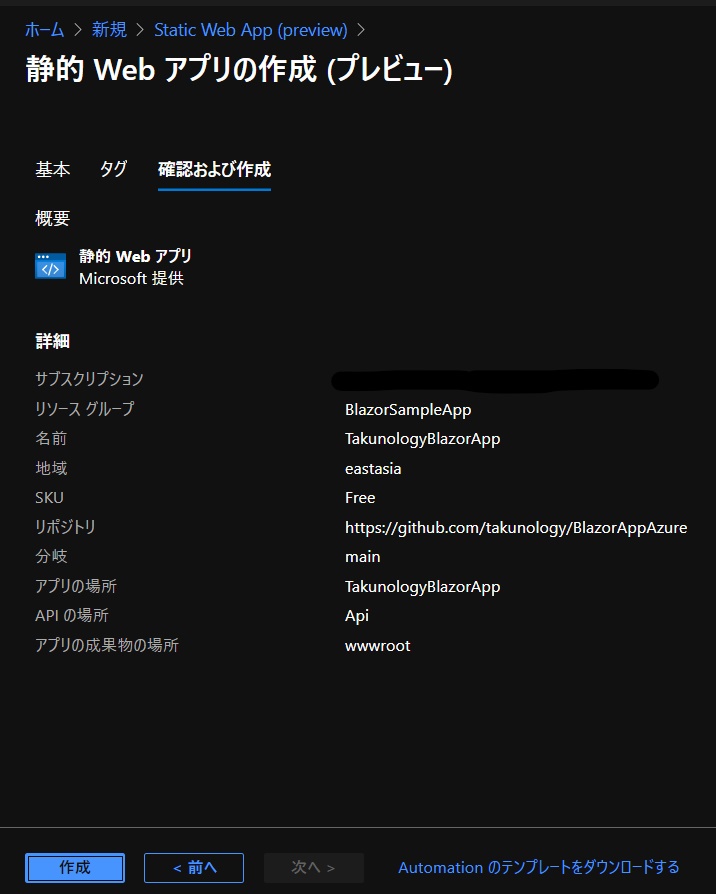
Task: Click the 地域 label
Action: click(51, 468)
